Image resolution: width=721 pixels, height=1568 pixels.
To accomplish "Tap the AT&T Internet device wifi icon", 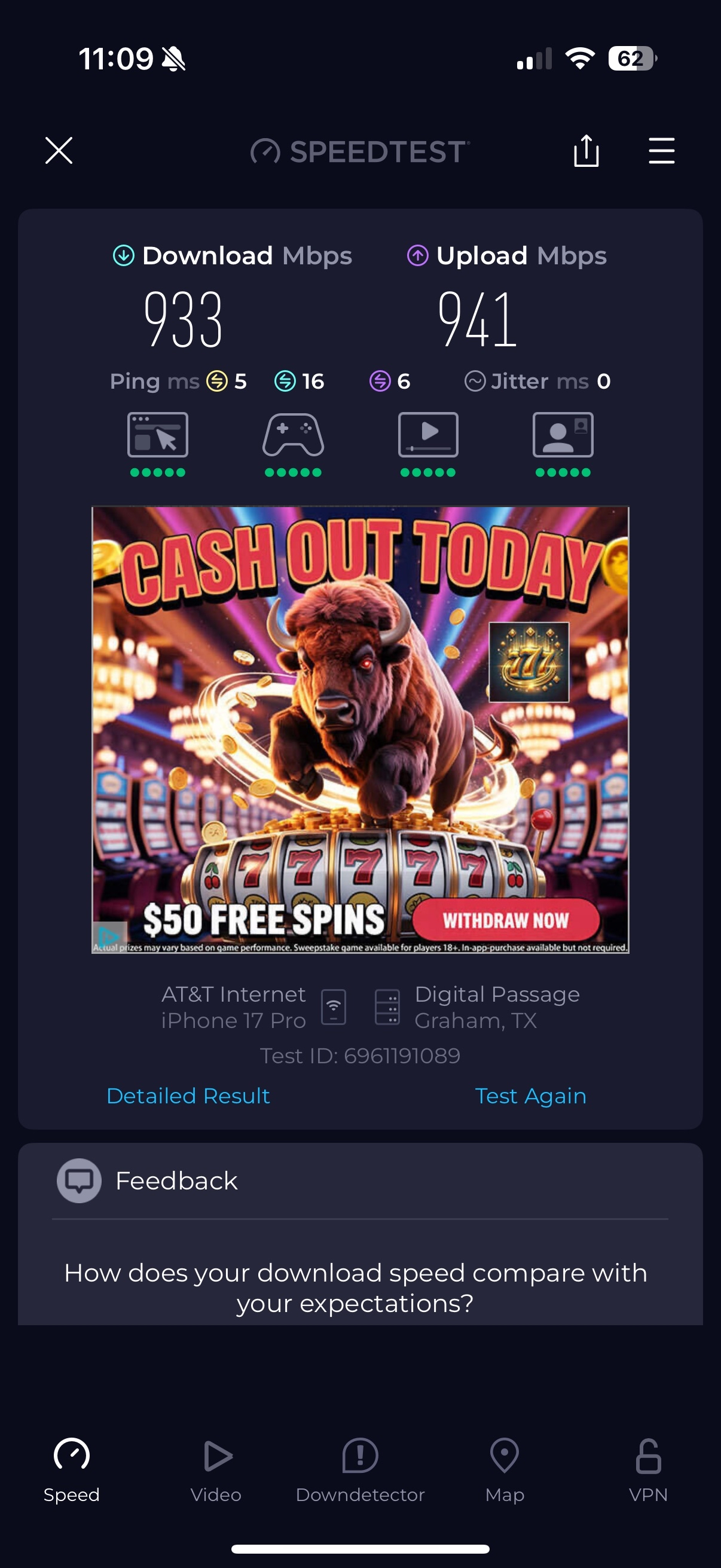I will pyautogui.click(x=334, y=1007).
